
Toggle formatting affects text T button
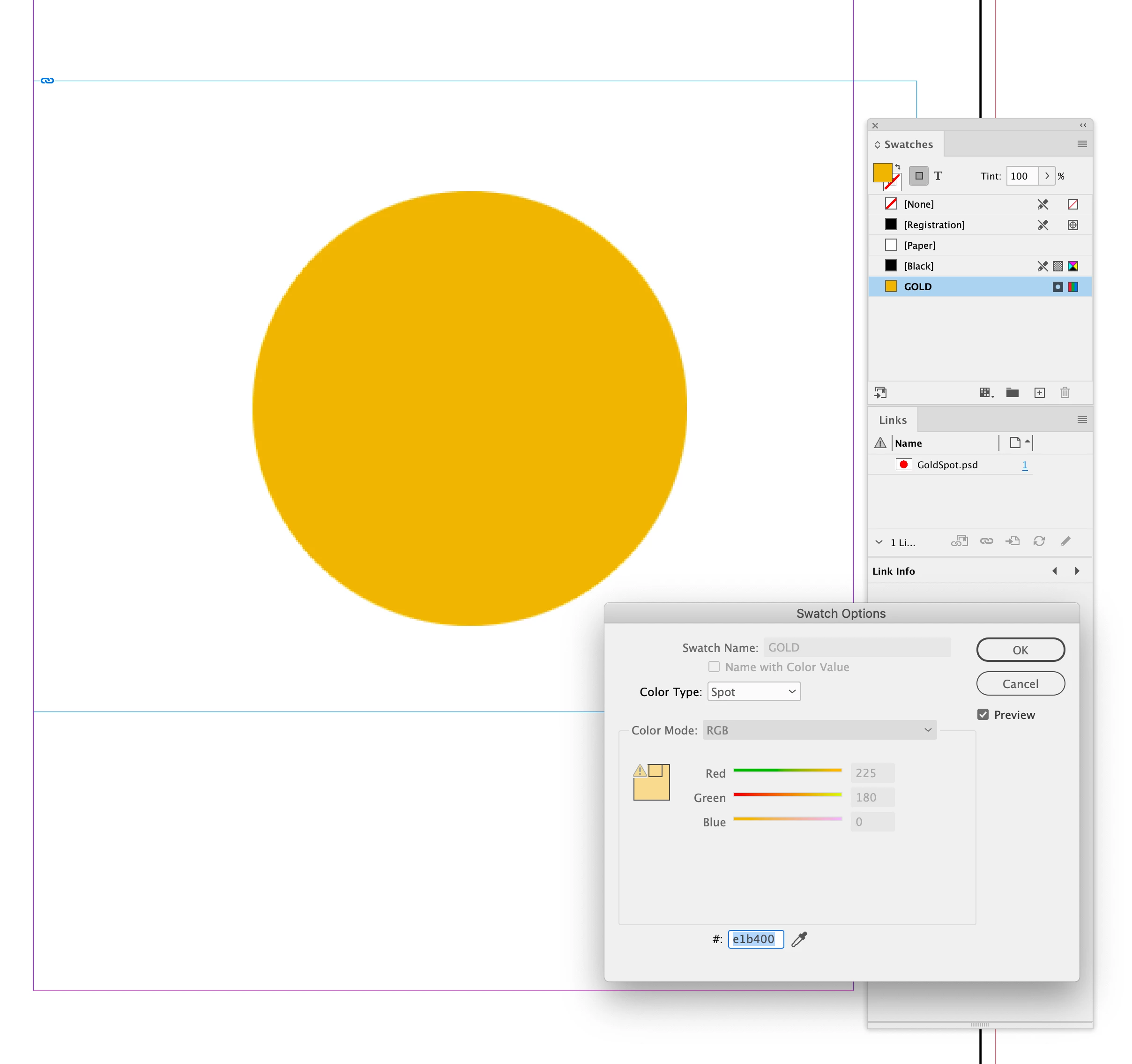coord(938,176)
